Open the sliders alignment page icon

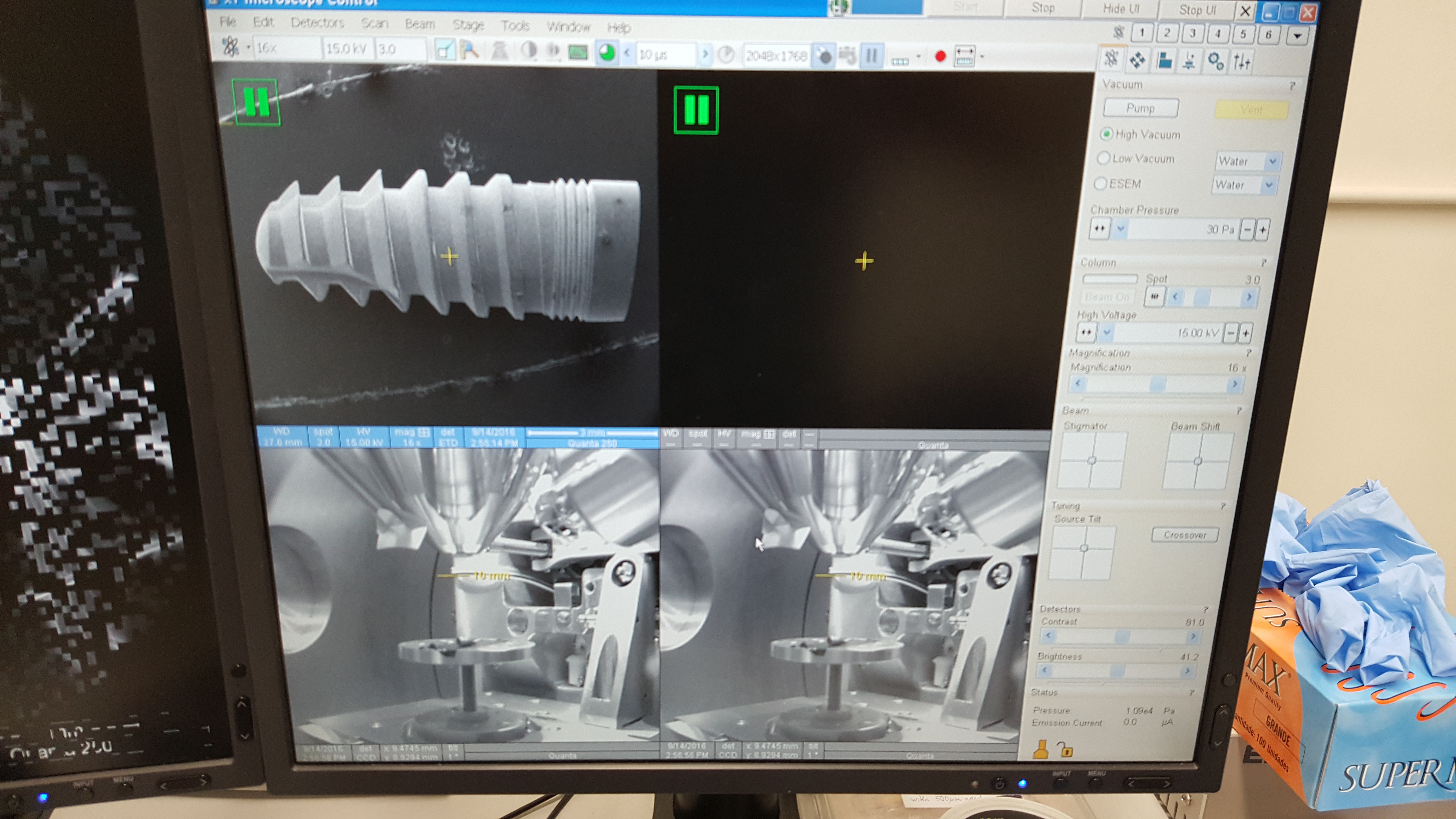[x=1242, y=62]
